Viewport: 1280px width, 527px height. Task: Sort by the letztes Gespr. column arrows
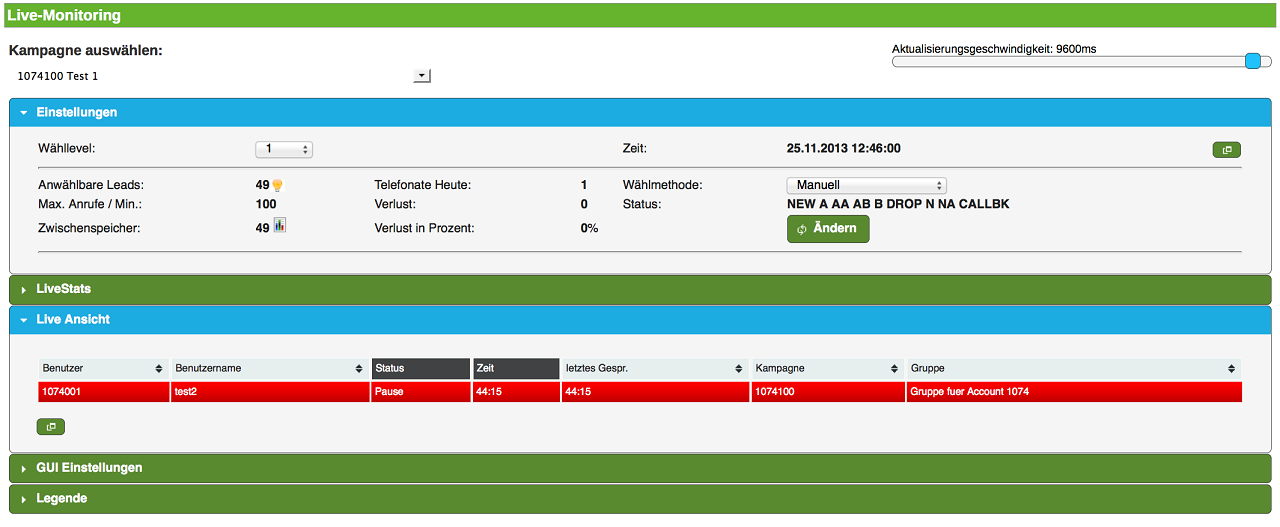click(739, 369)
